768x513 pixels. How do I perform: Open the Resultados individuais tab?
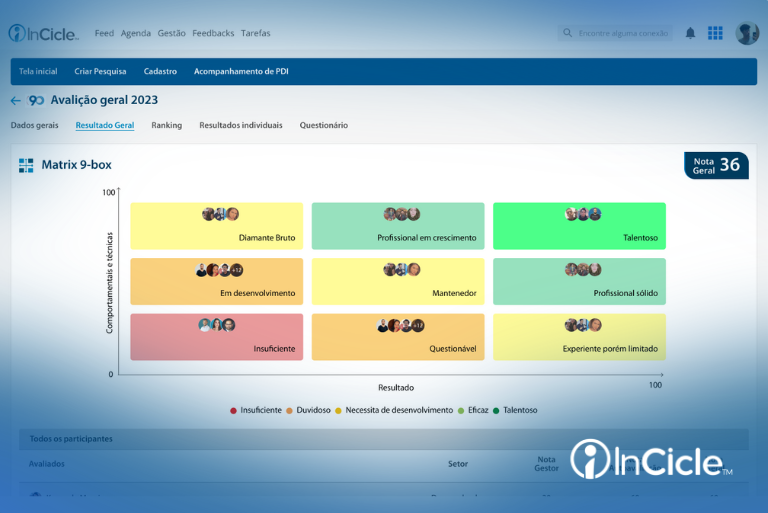tap(241, 125)
